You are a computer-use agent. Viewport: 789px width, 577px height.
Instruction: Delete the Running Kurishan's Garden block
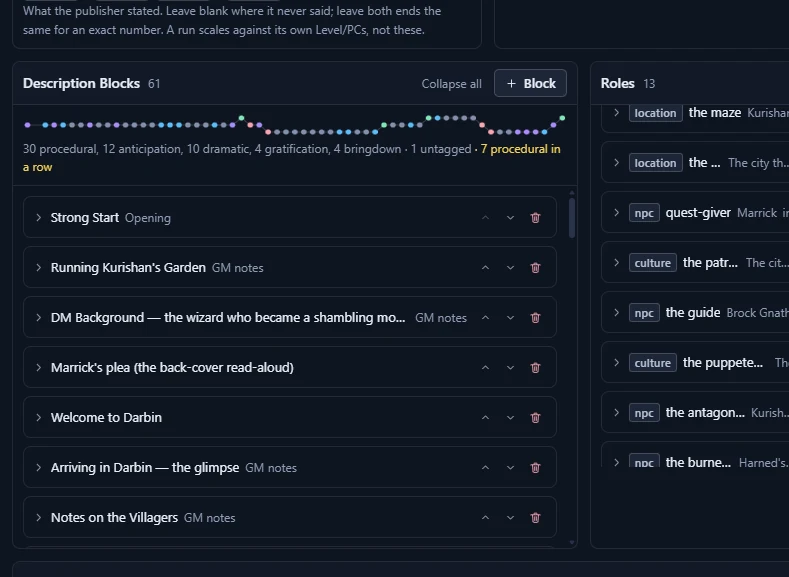coord(535,268)
